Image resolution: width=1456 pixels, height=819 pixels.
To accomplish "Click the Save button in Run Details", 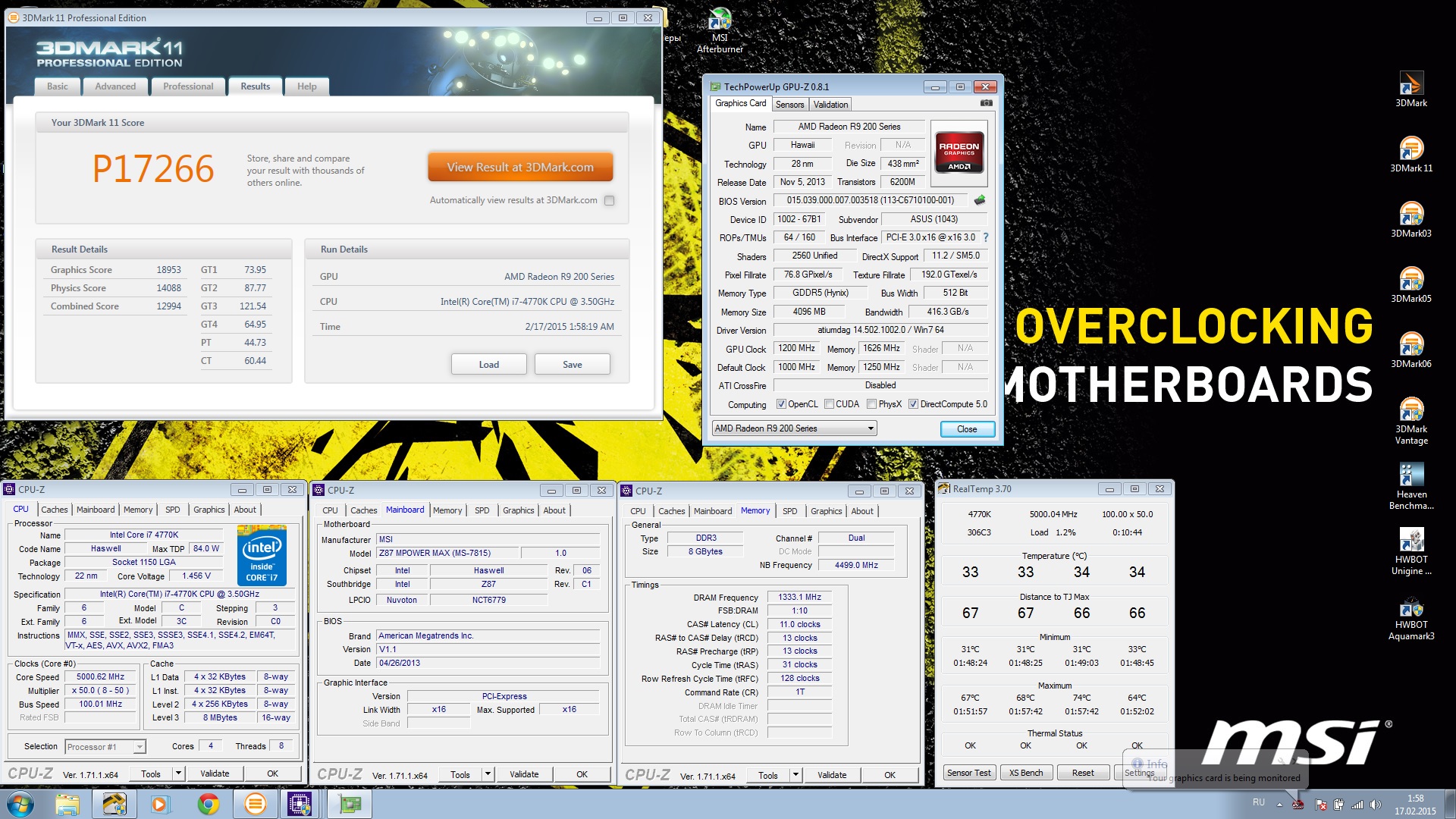I will [572, 365].
